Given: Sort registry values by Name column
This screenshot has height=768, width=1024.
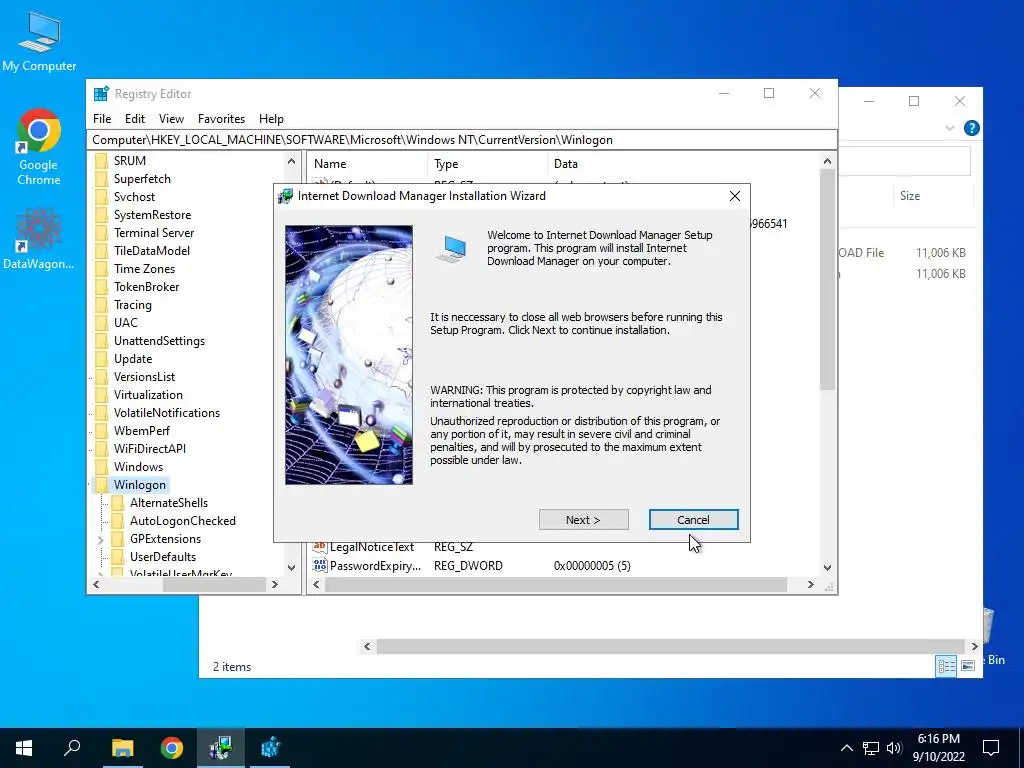Looking at the screenshot, I should click(367, 164).
